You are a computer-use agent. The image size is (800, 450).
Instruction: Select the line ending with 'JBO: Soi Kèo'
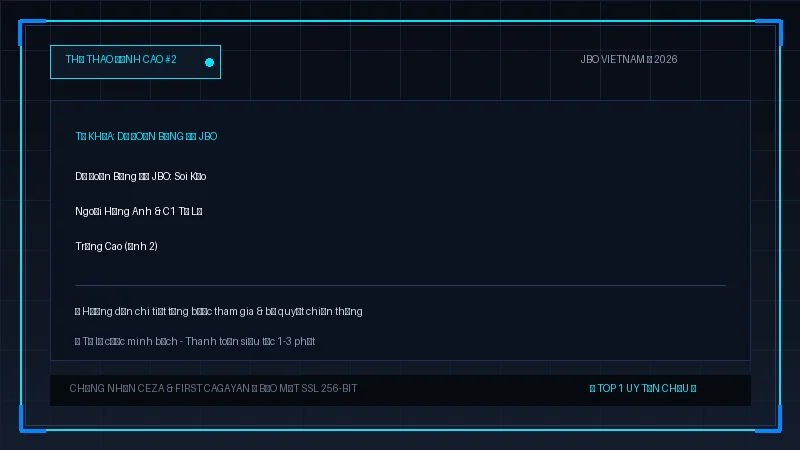[140, 177]
